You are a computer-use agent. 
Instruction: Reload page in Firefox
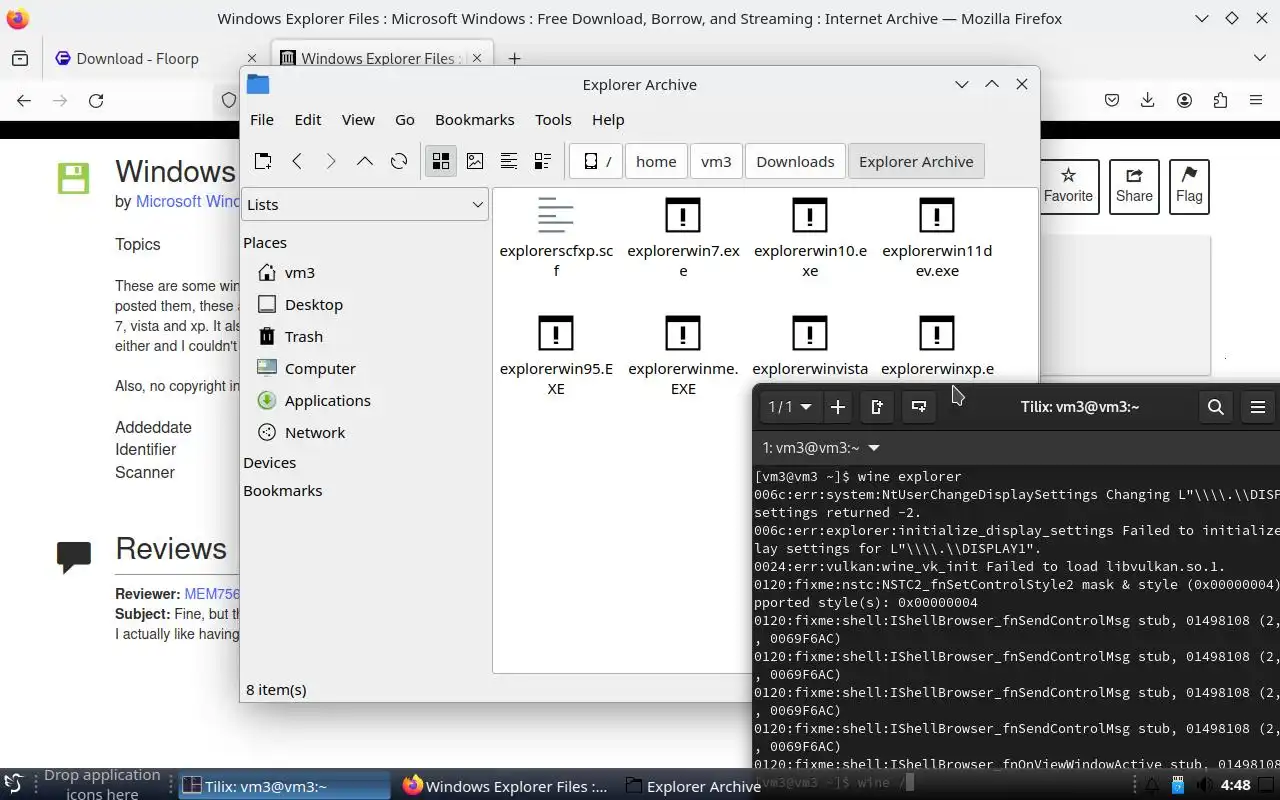[x=96, y=100]
